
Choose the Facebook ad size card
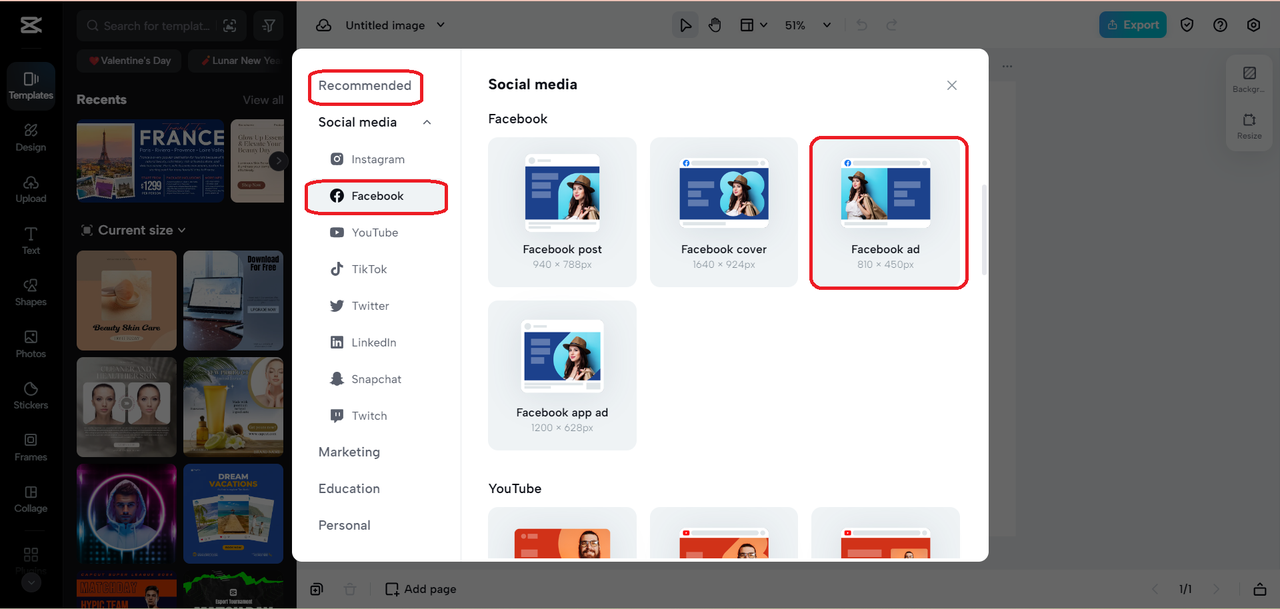click(x=886, y=212)
